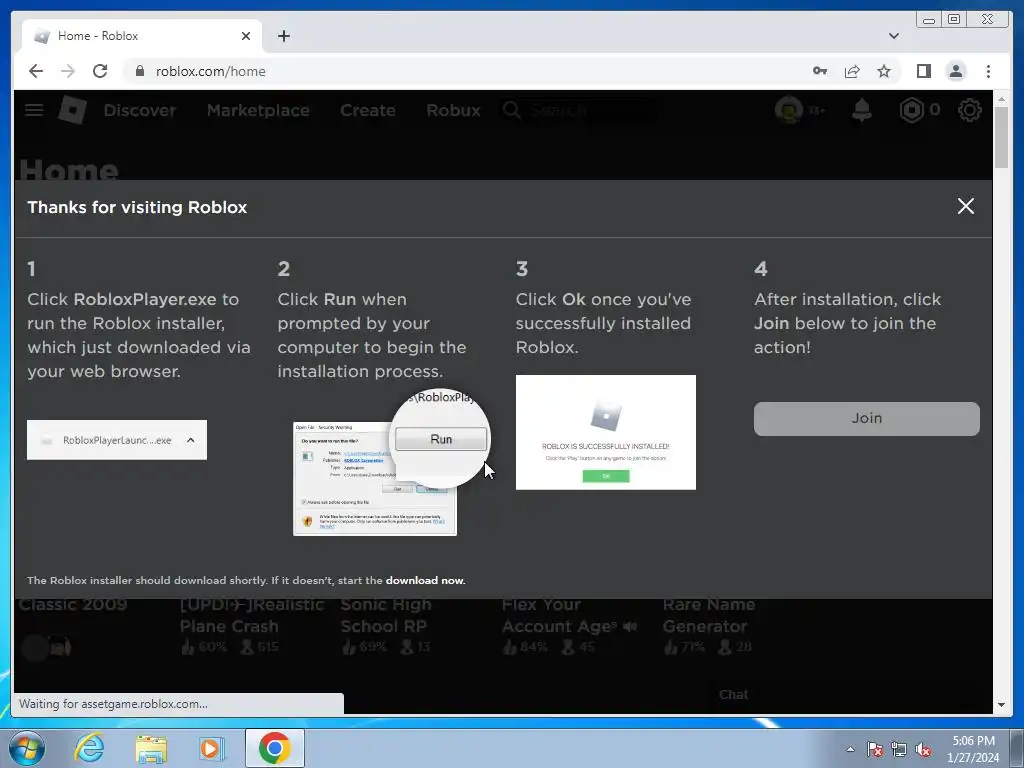Viewport: 1024px width, 768px height.
Task: Click the Roblox search field
Action: point(577,110)
